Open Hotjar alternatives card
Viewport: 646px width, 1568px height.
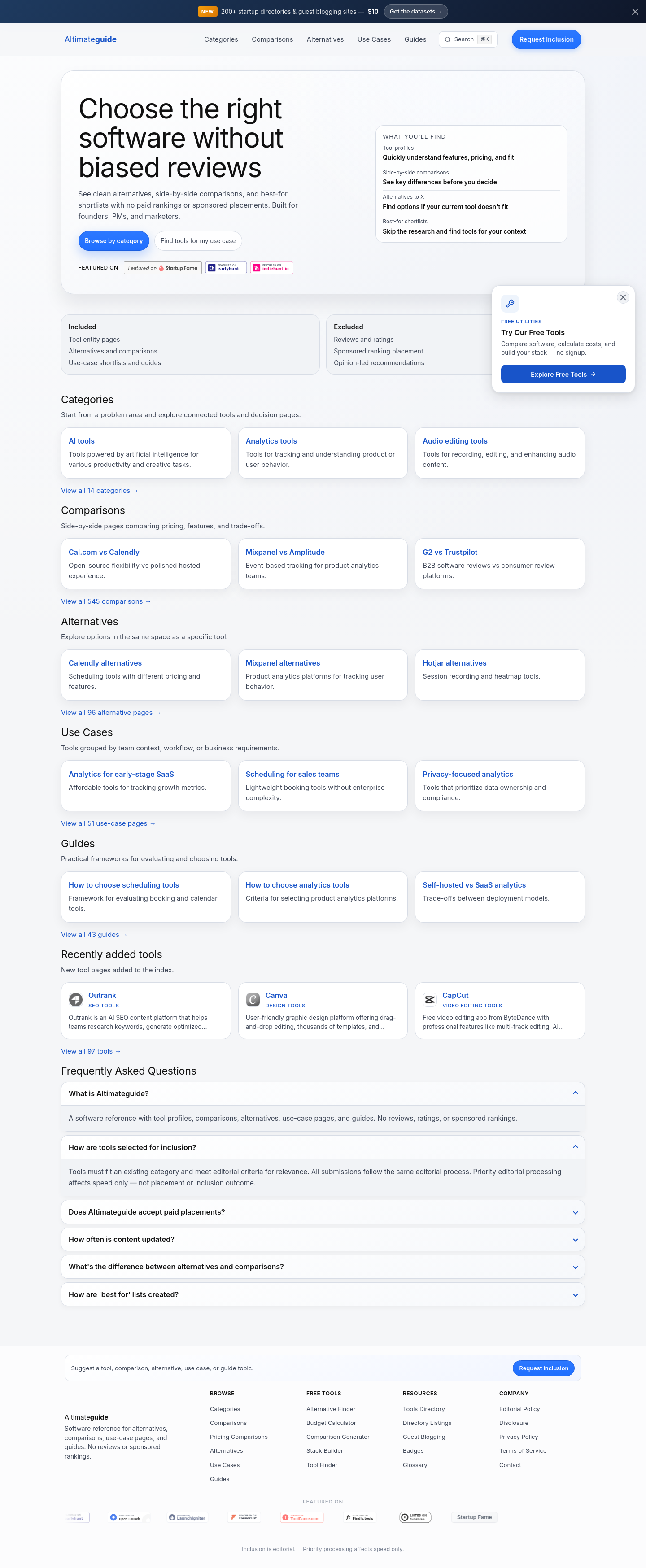pyautogui.click(x=500, y=675)
